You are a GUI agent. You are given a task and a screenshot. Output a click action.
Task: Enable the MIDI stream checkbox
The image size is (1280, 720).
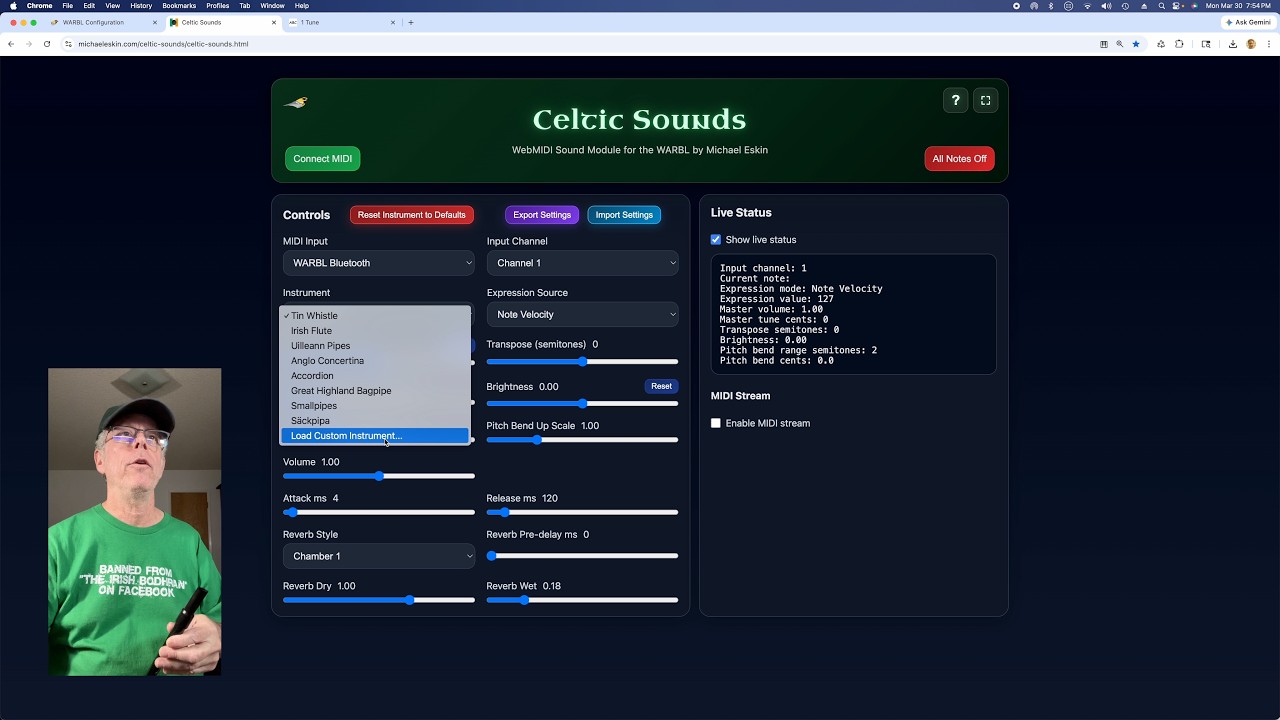[x=716, y=423]
